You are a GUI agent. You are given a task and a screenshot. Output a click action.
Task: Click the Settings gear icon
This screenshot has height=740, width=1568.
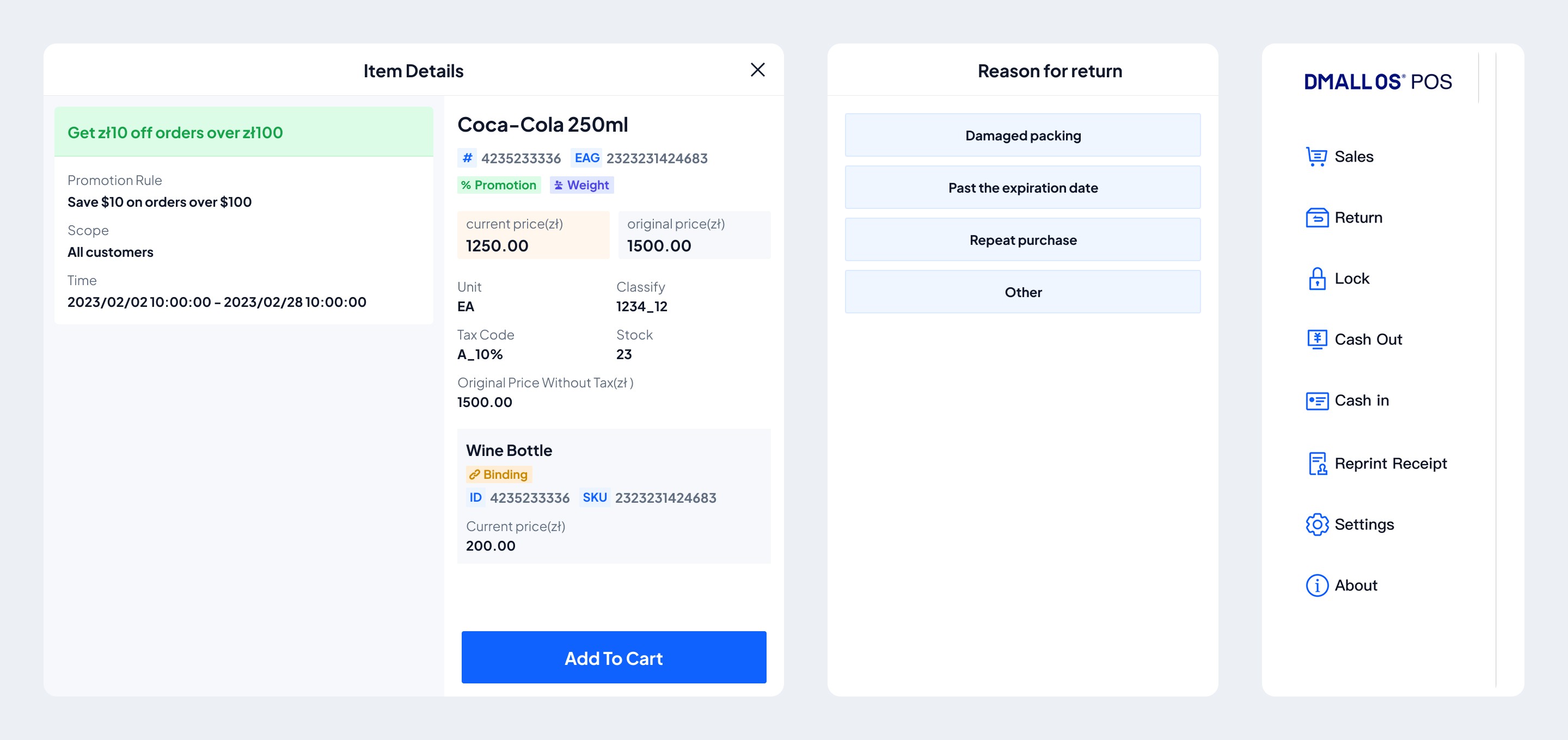click(x=1316, y=525)
